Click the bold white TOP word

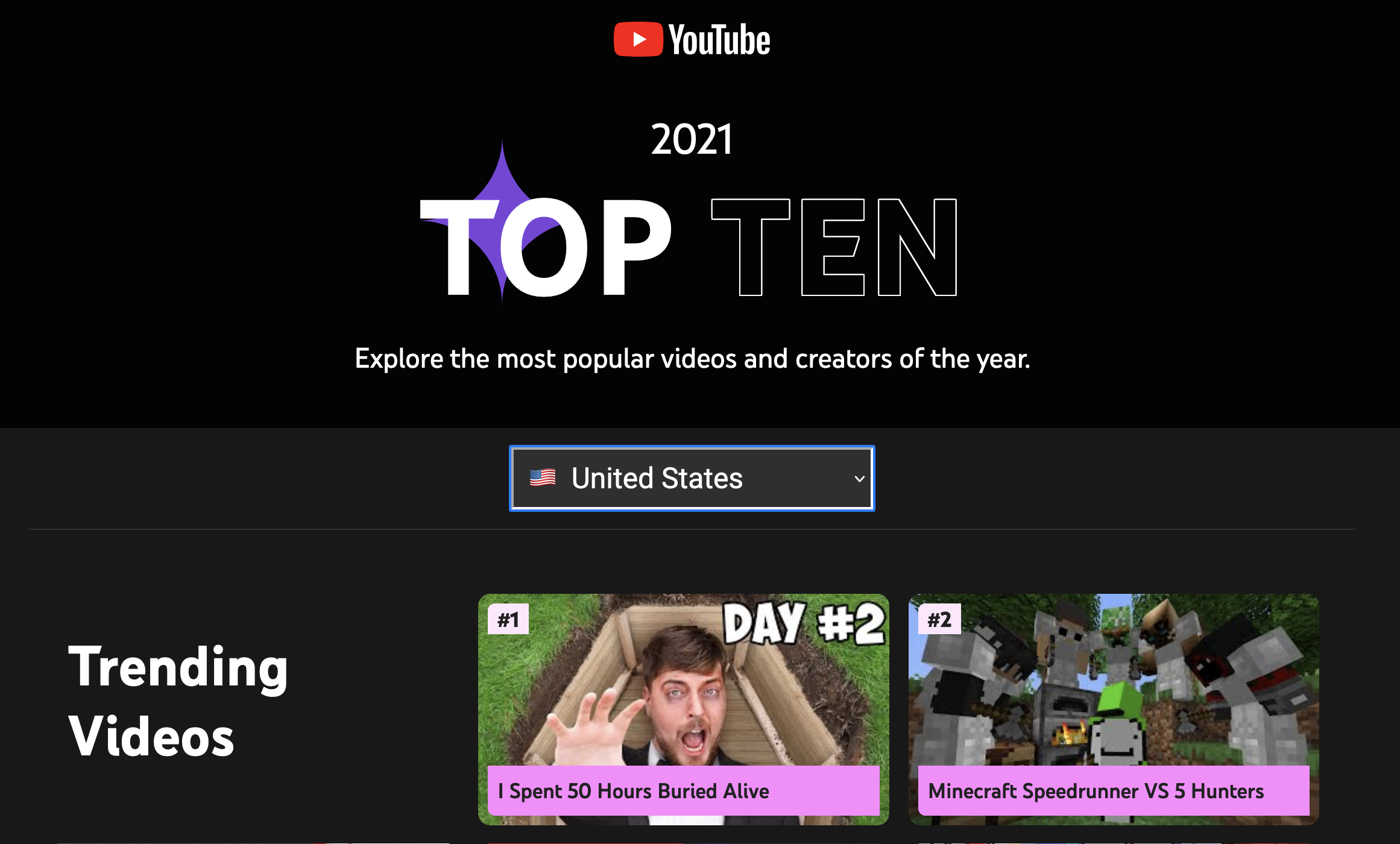[x=546, y=247]
